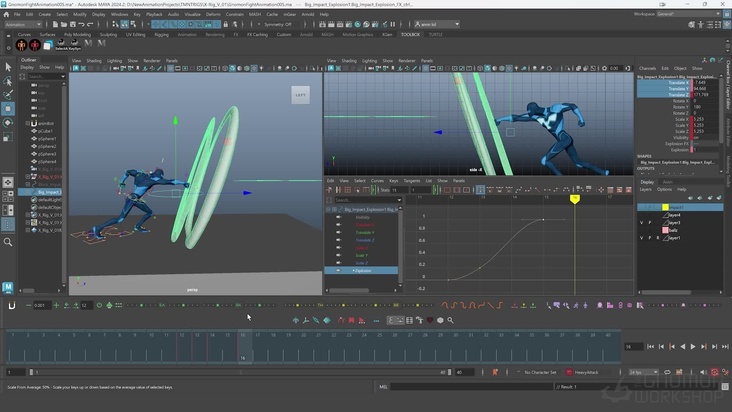Go to start of playback range

(650, 346)
